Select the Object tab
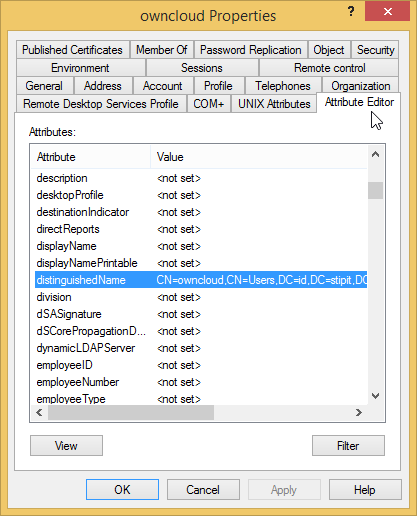Screen dimensions: 417x516 coord(329,50)
